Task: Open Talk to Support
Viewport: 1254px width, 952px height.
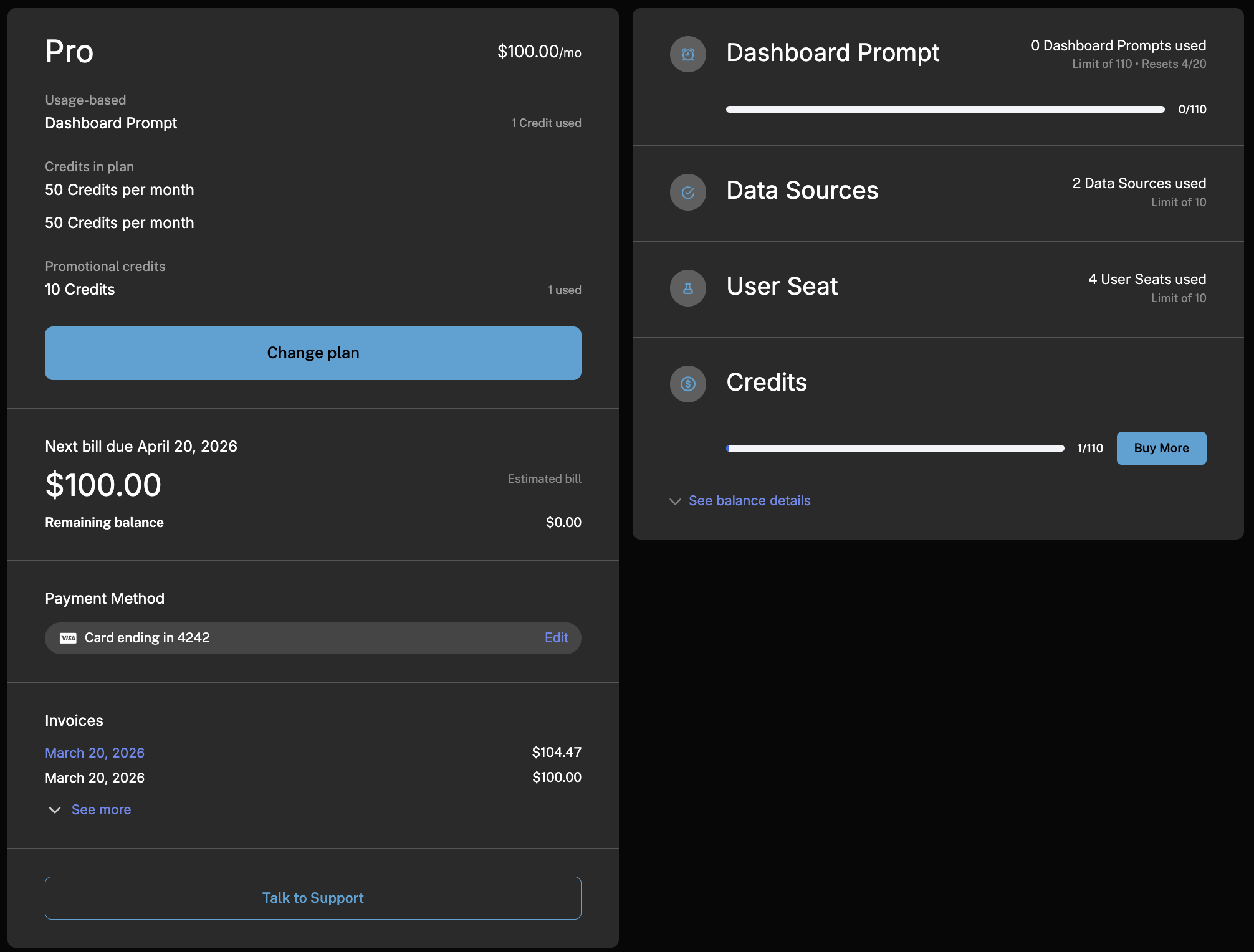Action: (x=312, y=898)
